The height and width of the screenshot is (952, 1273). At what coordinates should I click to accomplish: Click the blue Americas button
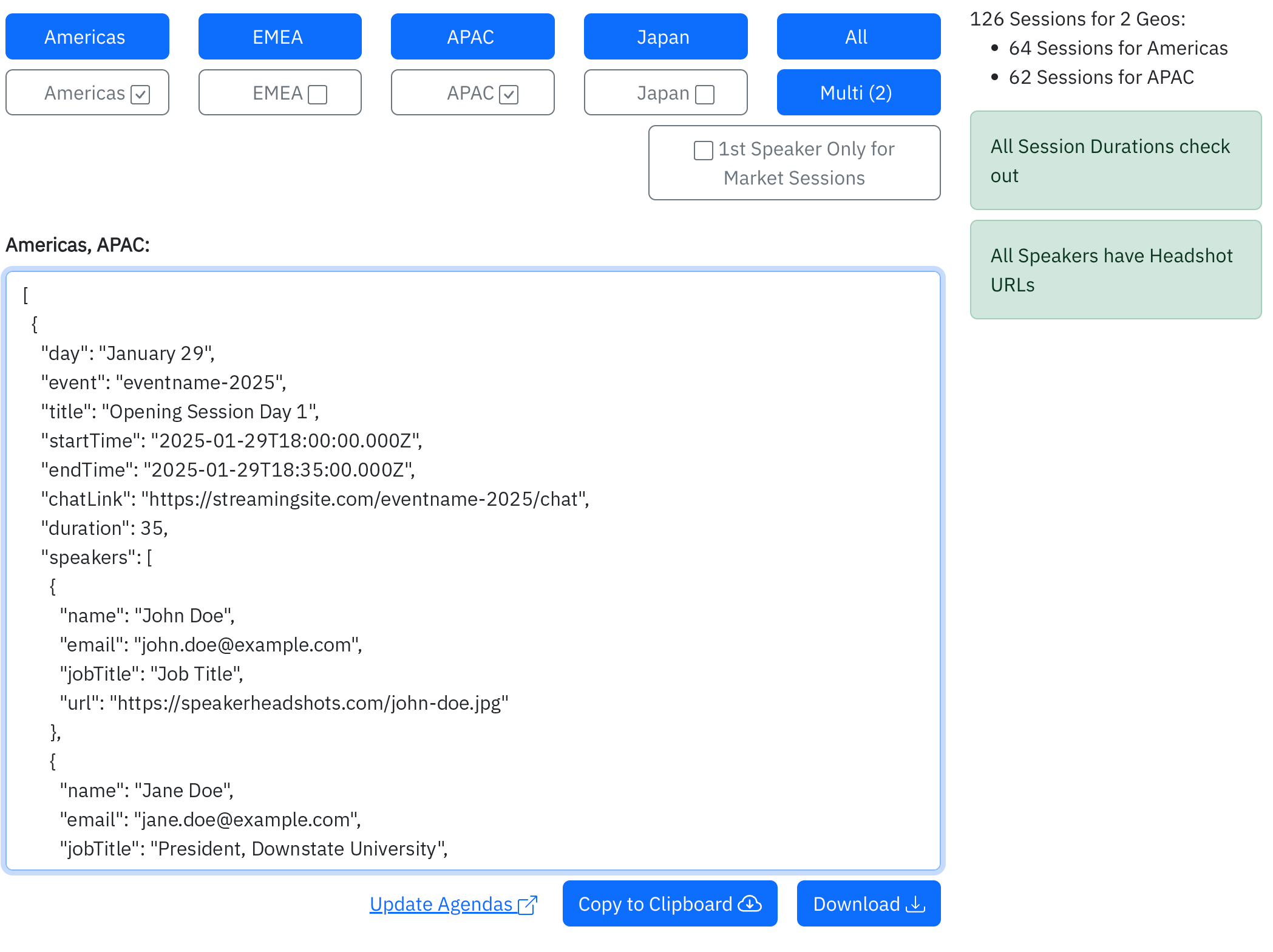87,36
